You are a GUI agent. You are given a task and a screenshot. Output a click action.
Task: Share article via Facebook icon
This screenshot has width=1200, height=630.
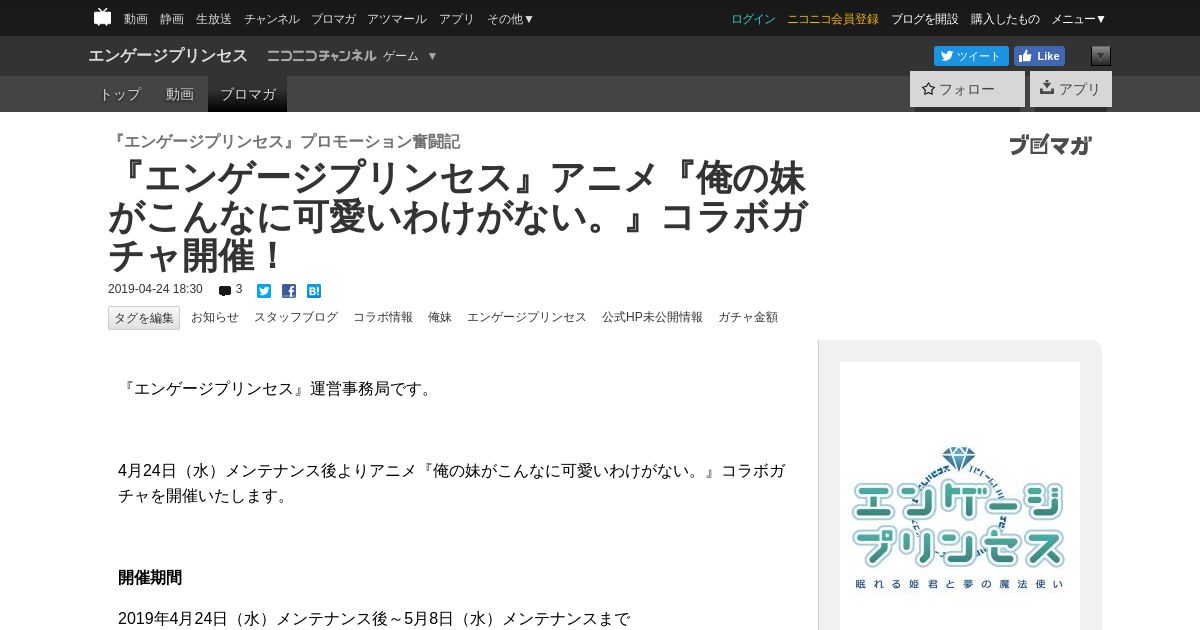(289, 291)
